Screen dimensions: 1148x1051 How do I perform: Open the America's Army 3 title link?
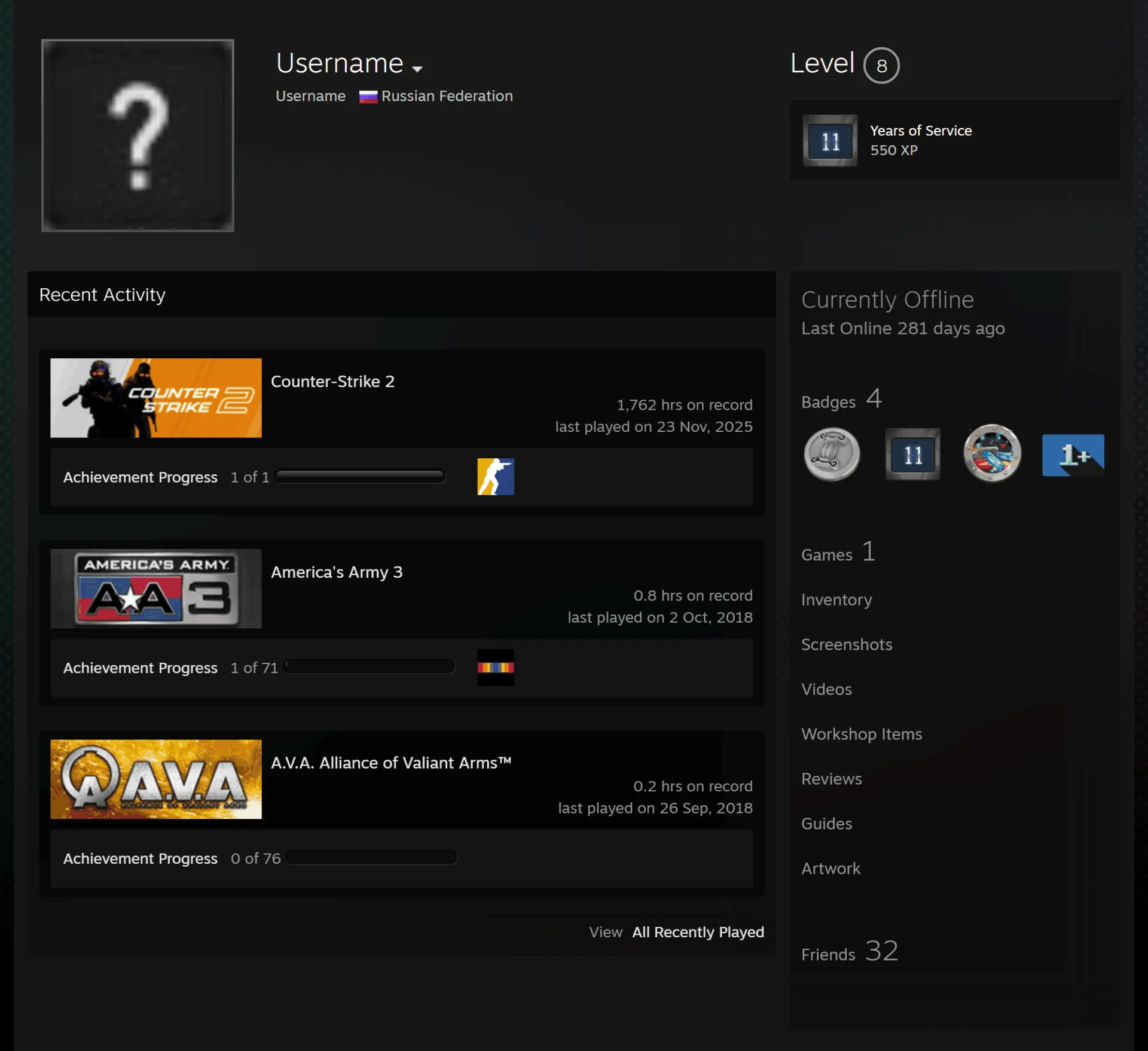pos(337,572)
